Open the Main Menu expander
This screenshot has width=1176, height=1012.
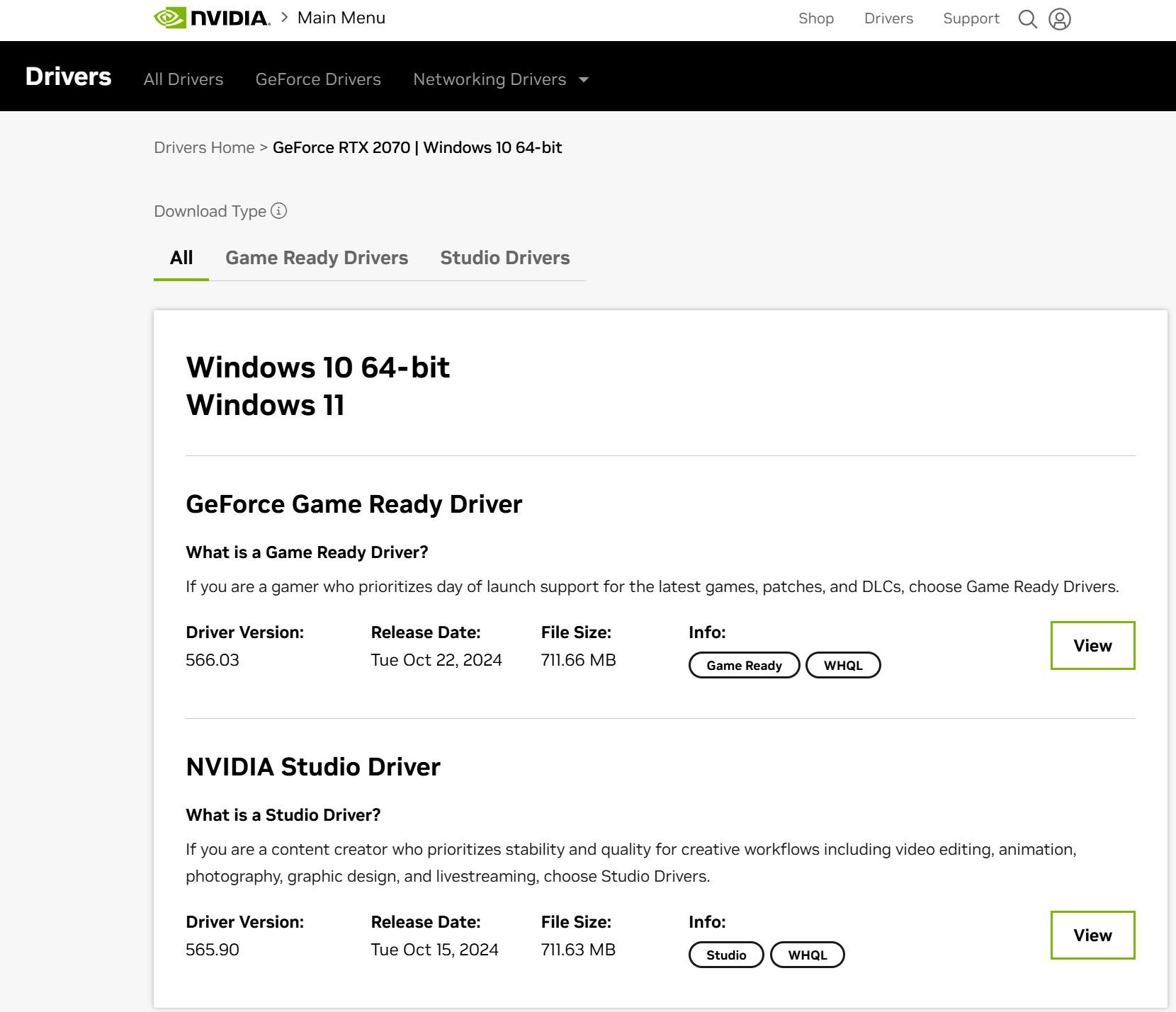340,18
